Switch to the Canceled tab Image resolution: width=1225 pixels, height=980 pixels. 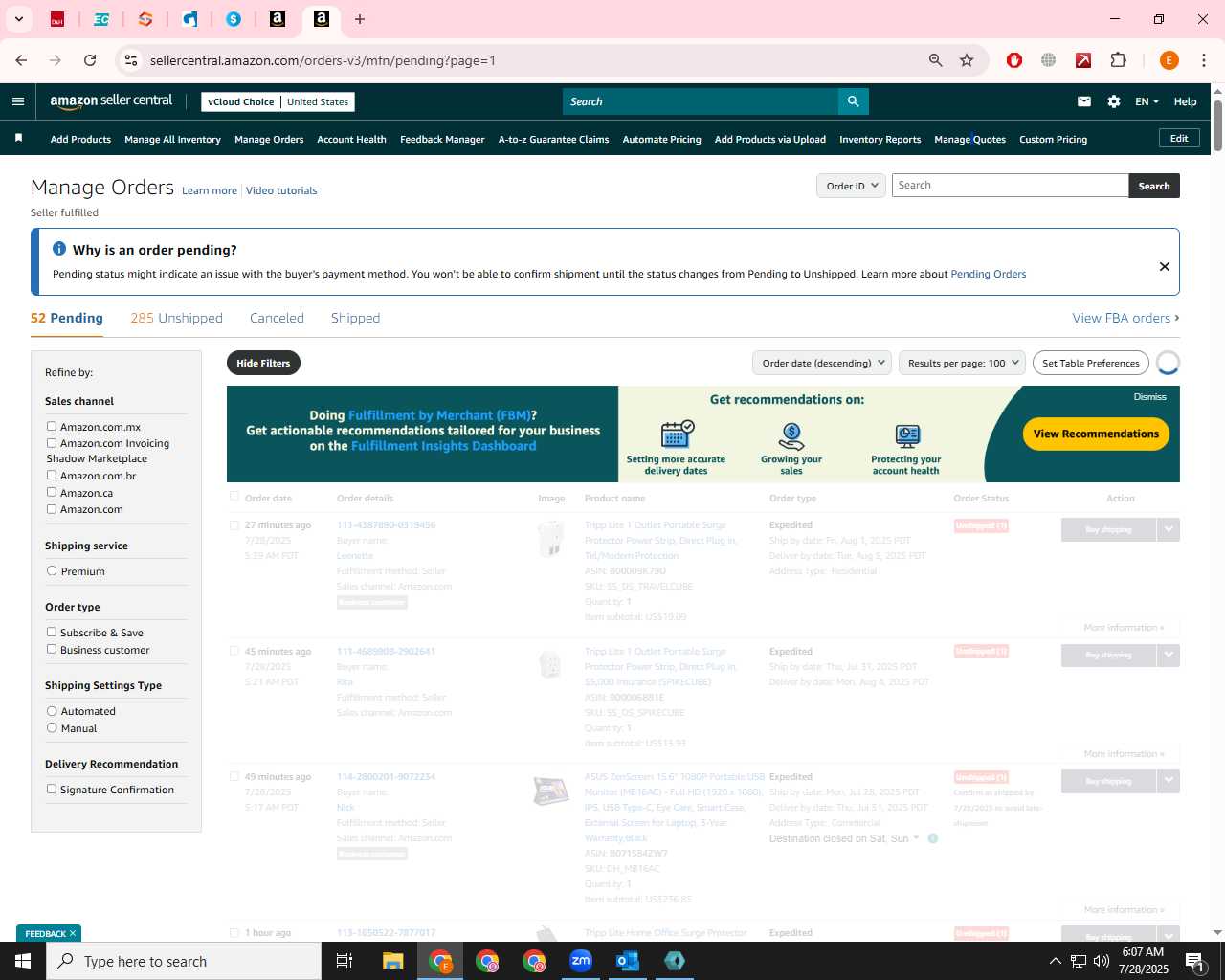pyautogui.click(x=277, y=318)
